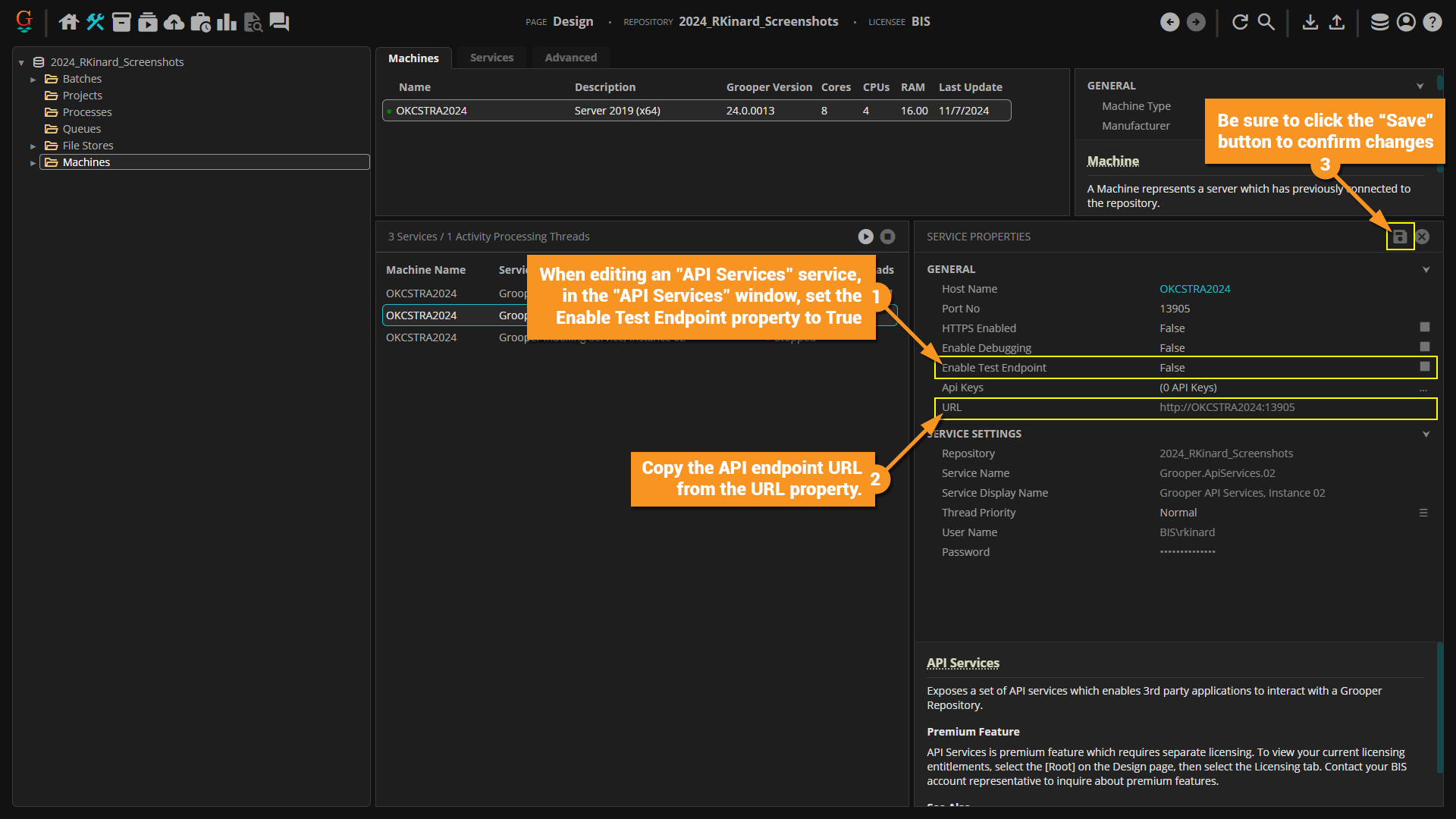Open the bar chart stats icon
Screen dimensions: 1456x819
point(226,22)
